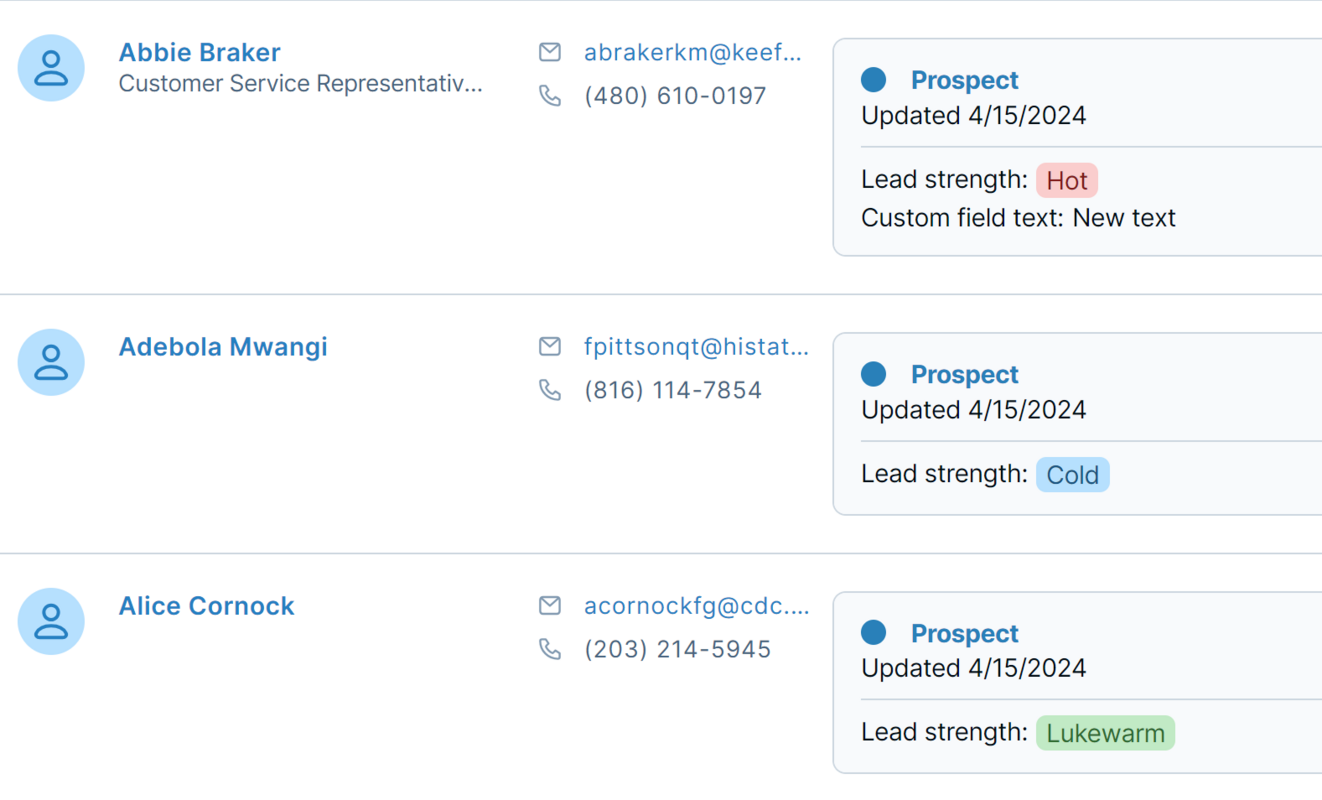Click the phone icon beside (203) 214-5945
This screenshot has height=800, width=1322.
click(x=551, y=649)
